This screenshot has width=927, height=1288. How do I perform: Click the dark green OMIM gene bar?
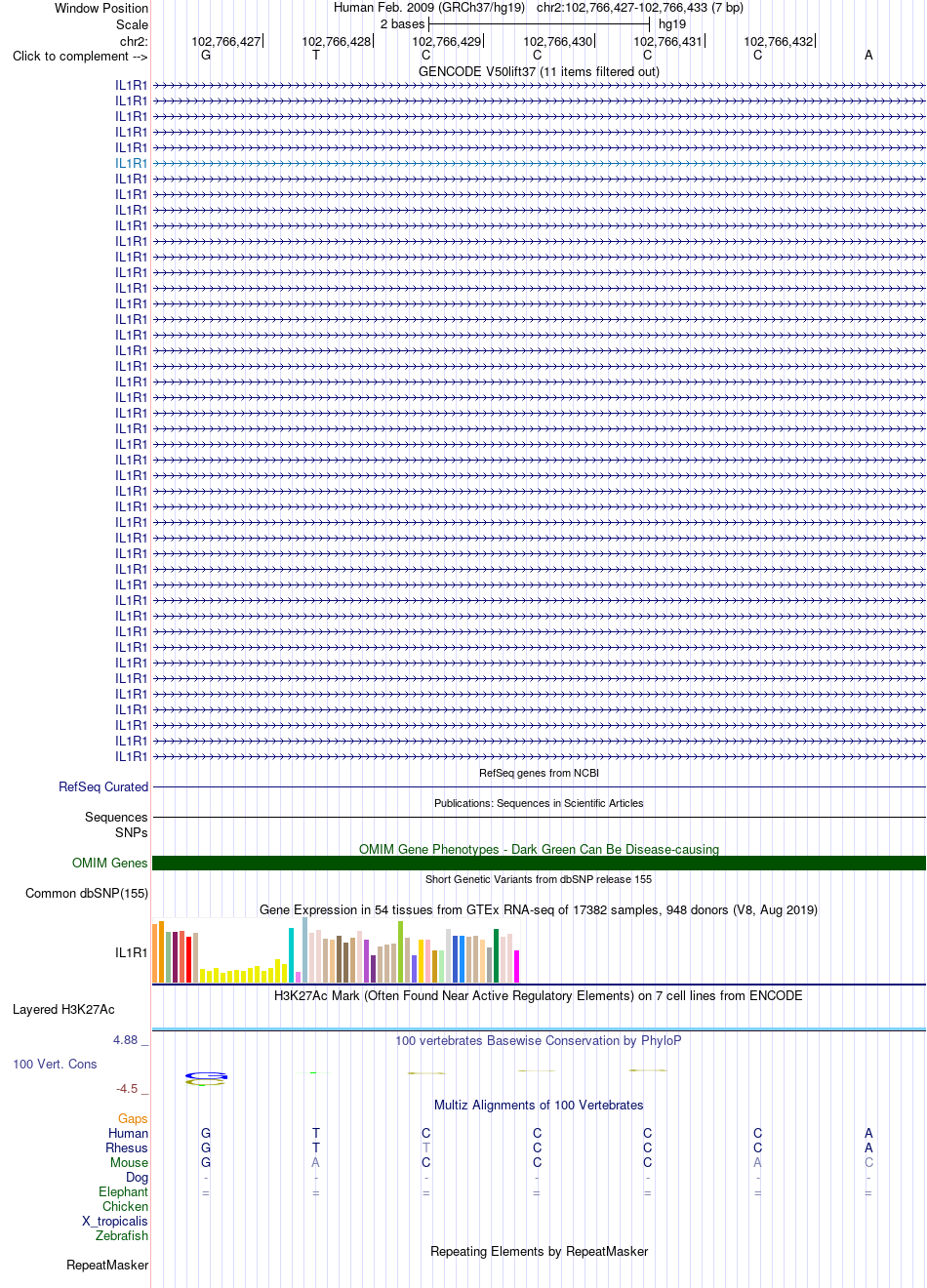coord(539,863)
